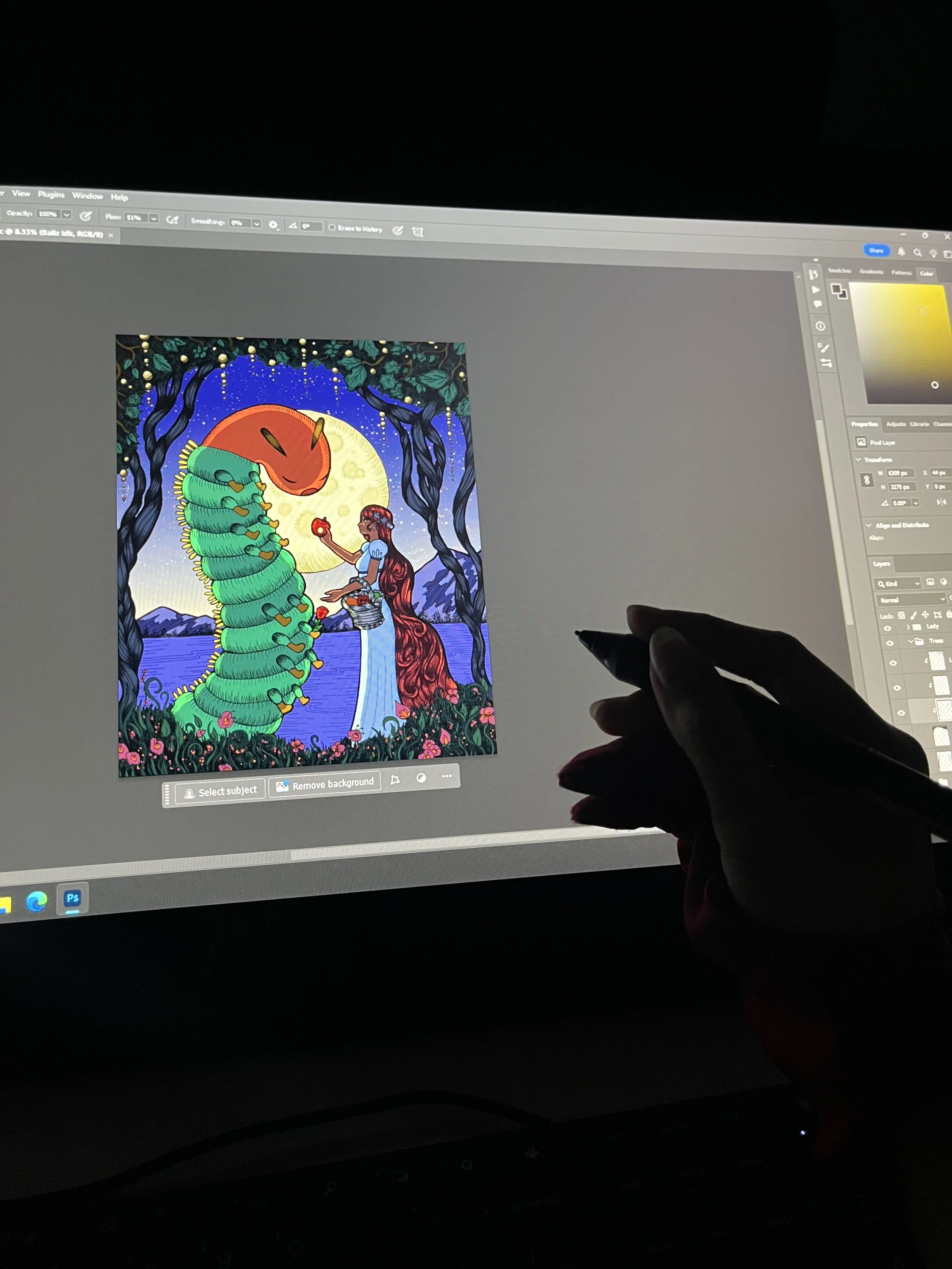Hide the Lady layer group
The width and height of the screenshot is (952, 1269).
click(887, 628)
